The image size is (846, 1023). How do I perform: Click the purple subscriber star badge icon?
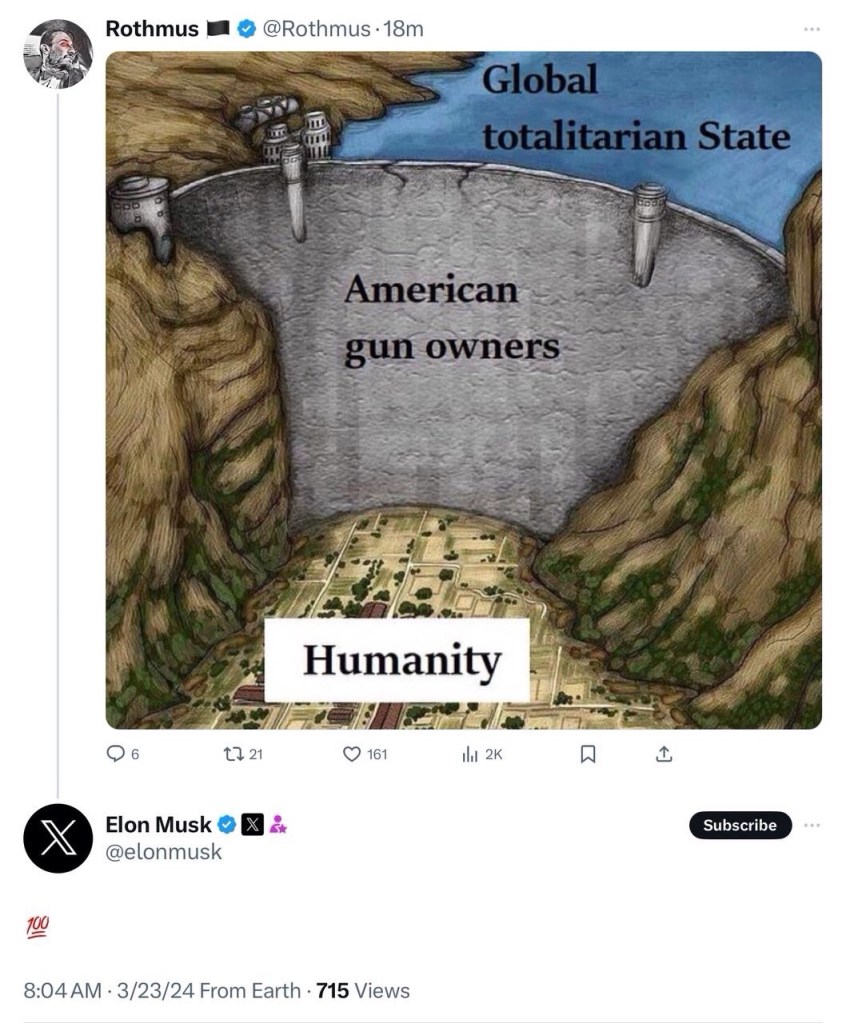pos(278,825)
